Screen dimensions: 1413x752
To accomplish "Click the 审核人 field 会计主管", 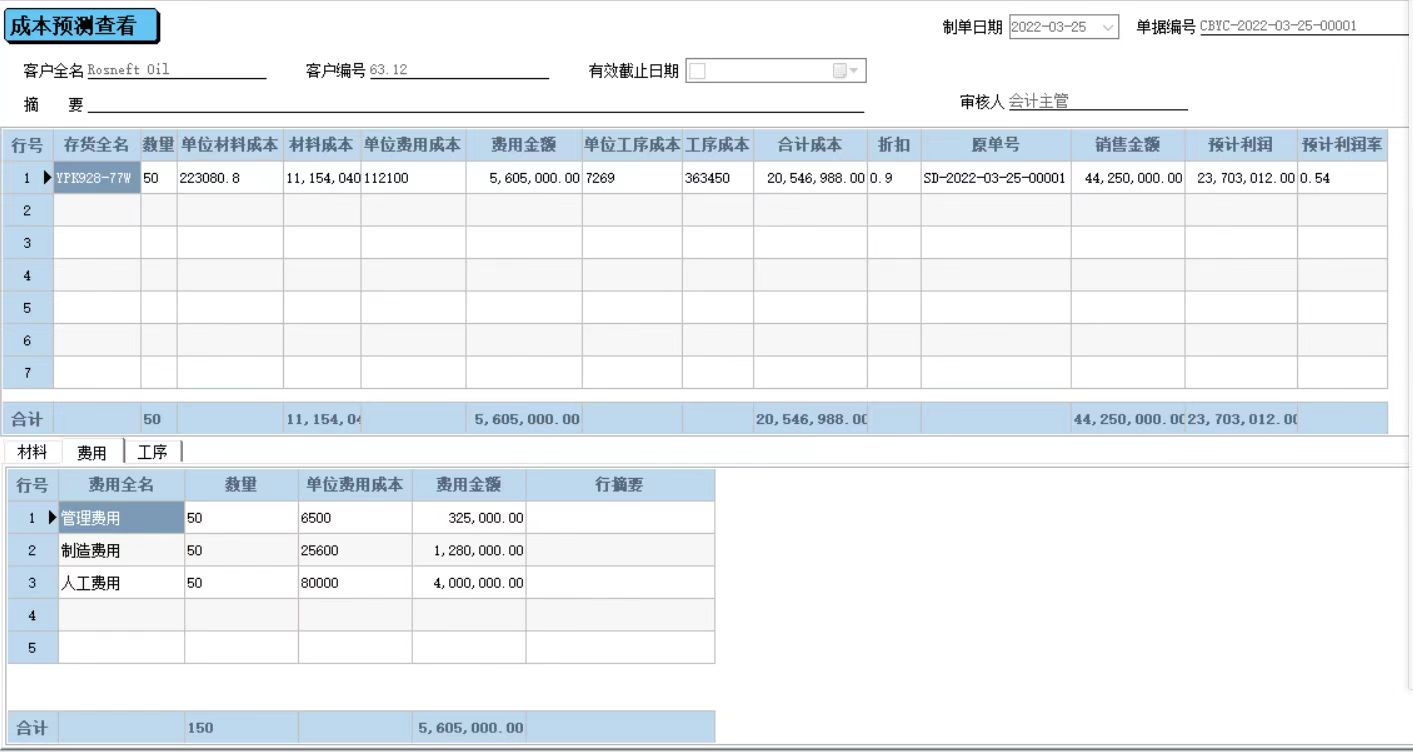I will (x=1096, y=102).
